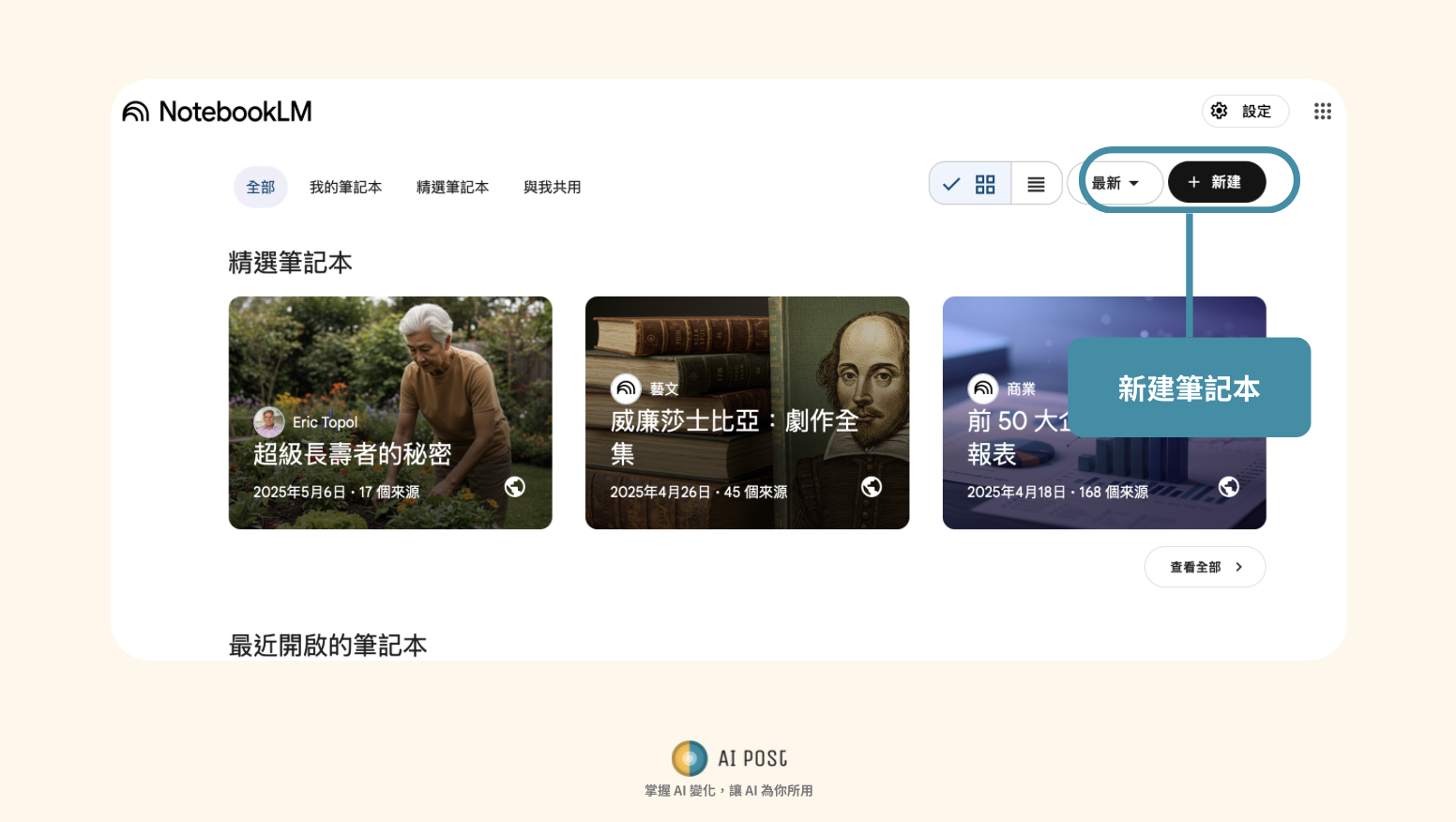Viewport: 1456px width, 822px height.
Task: Open the Google apps grid icon
Action: (x=1322, y=112)
